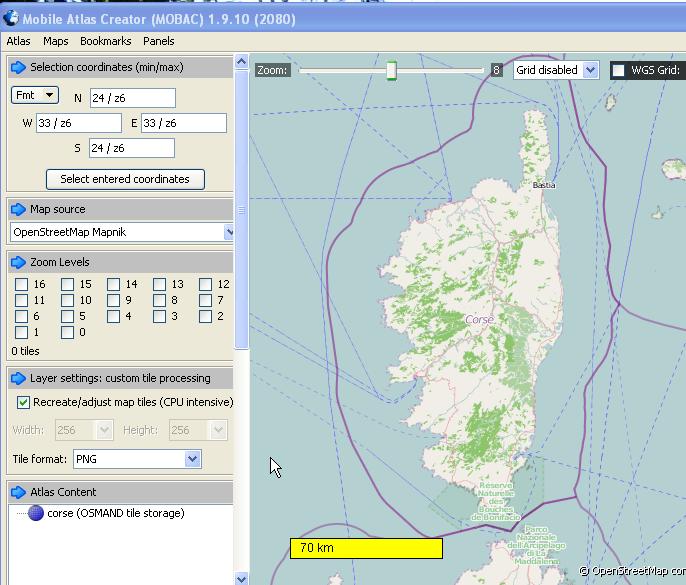Open the Tile format PNG dropdown
Image resolution: width=686 pixels, height=585 pixels.
click(137, 459)
